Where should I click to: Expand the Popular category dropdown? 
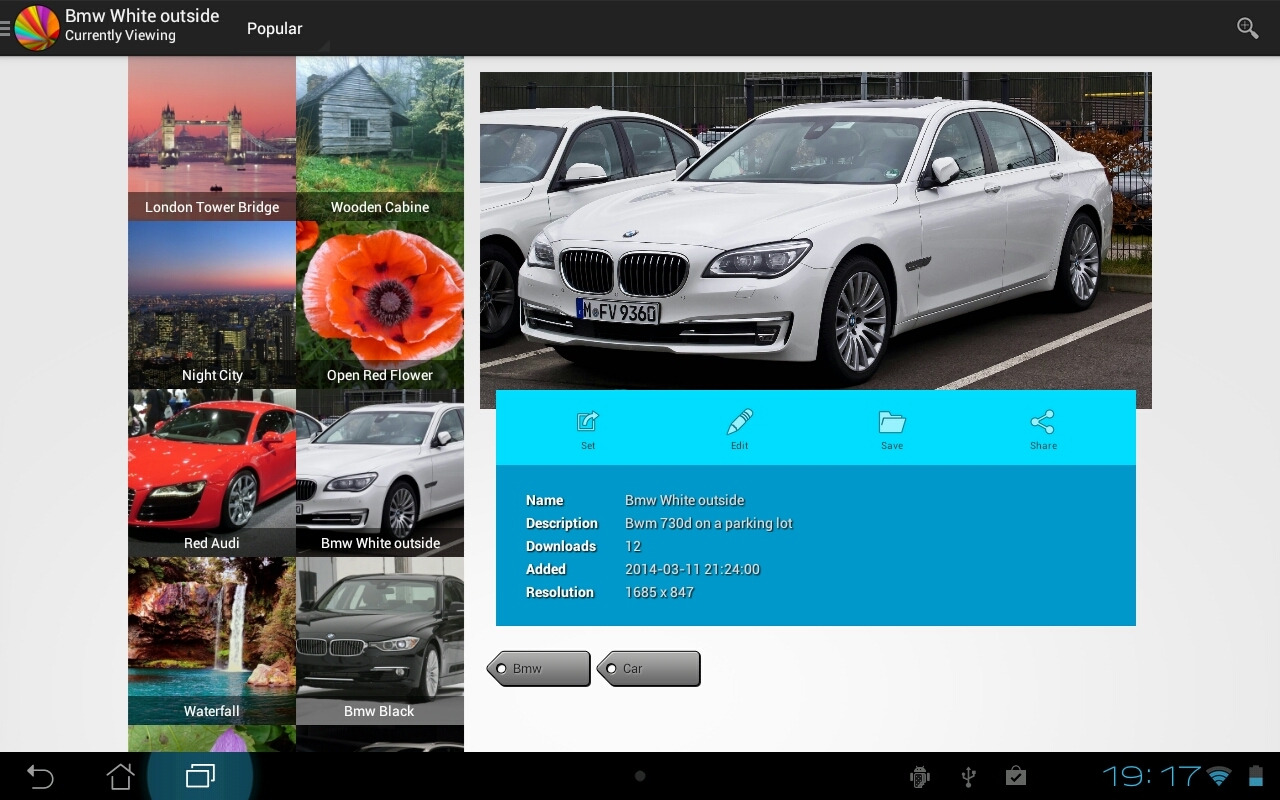[276, 29]
